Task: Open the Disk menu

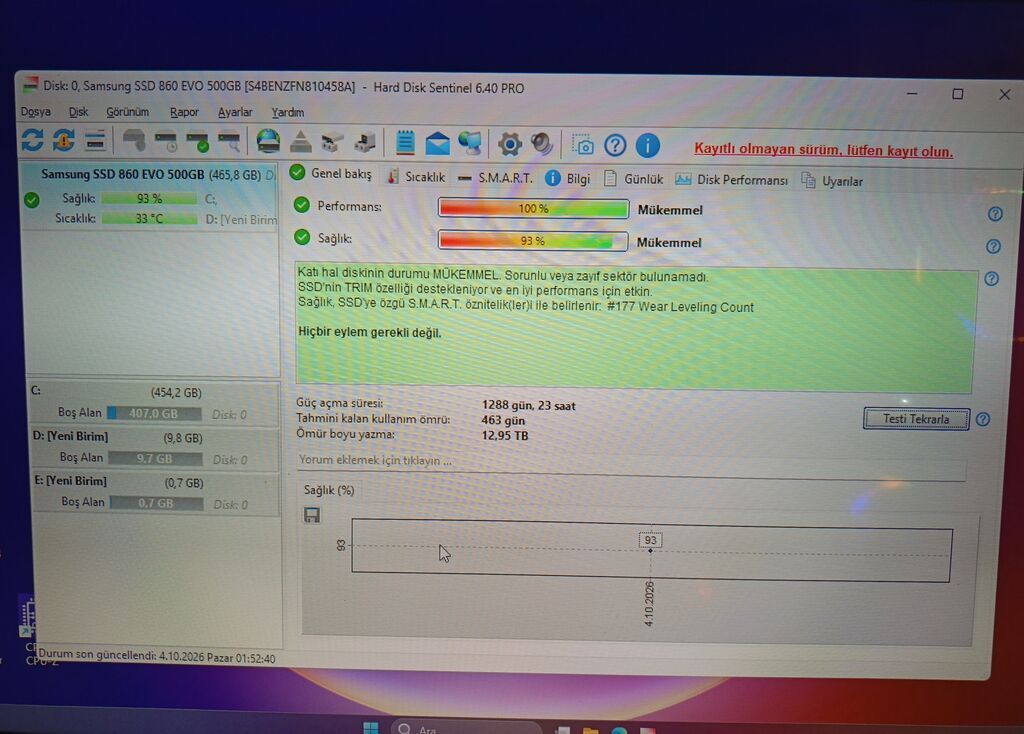Action: point(78,112)
